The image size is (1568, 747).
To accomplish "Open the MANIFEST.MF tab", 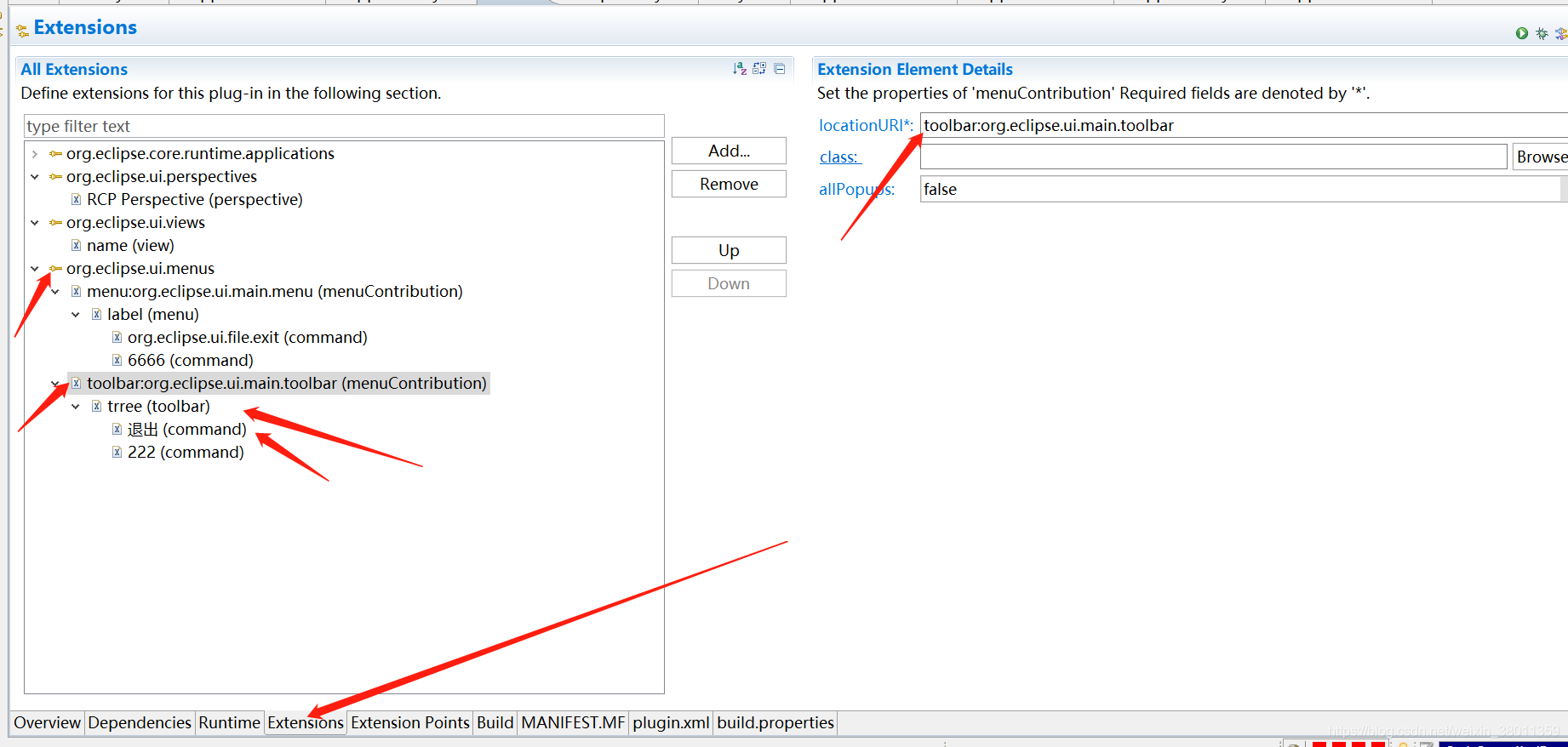I will [573, 722].
